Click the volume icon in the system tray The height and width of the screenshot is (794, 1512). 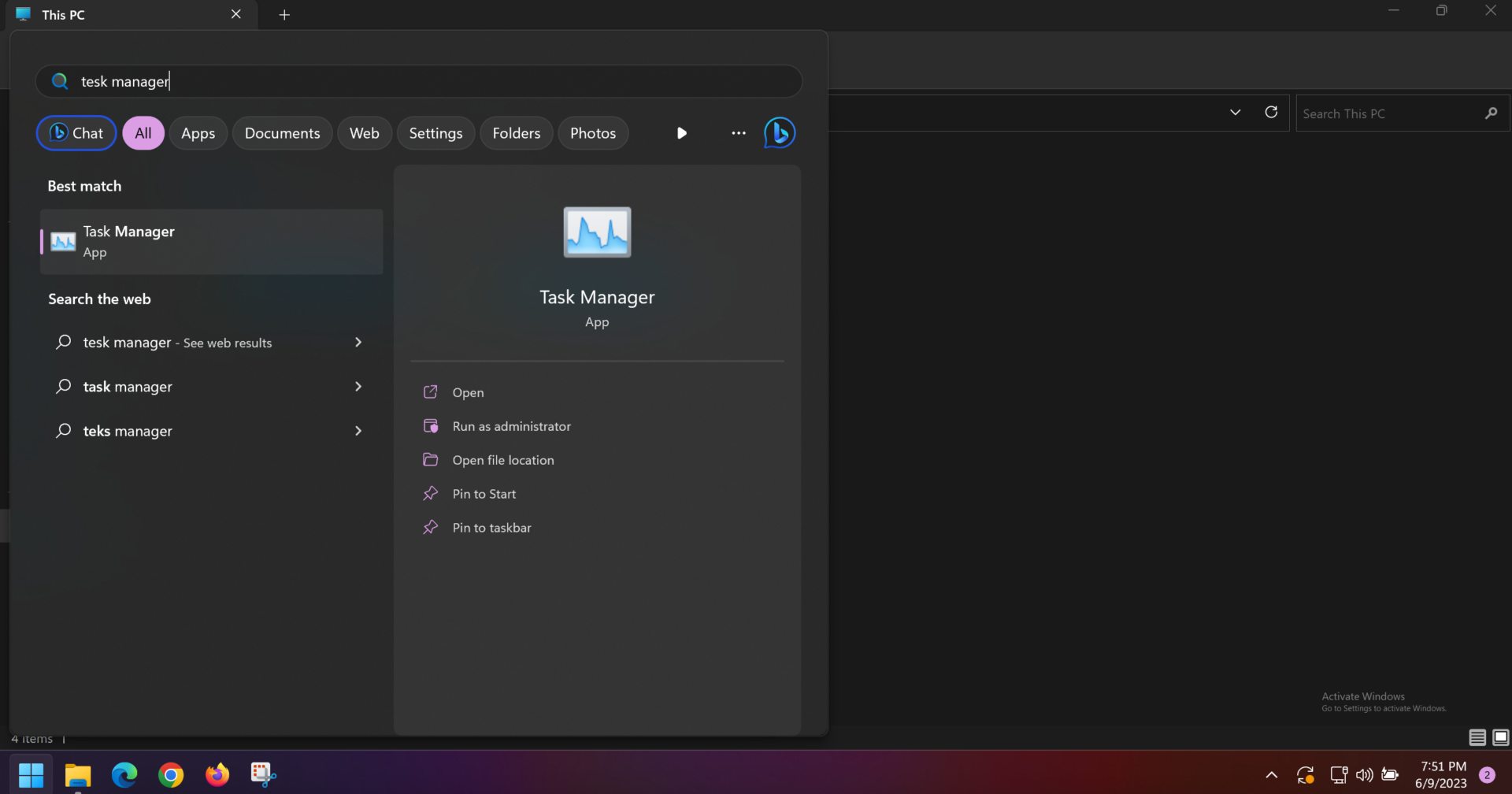1365,774
